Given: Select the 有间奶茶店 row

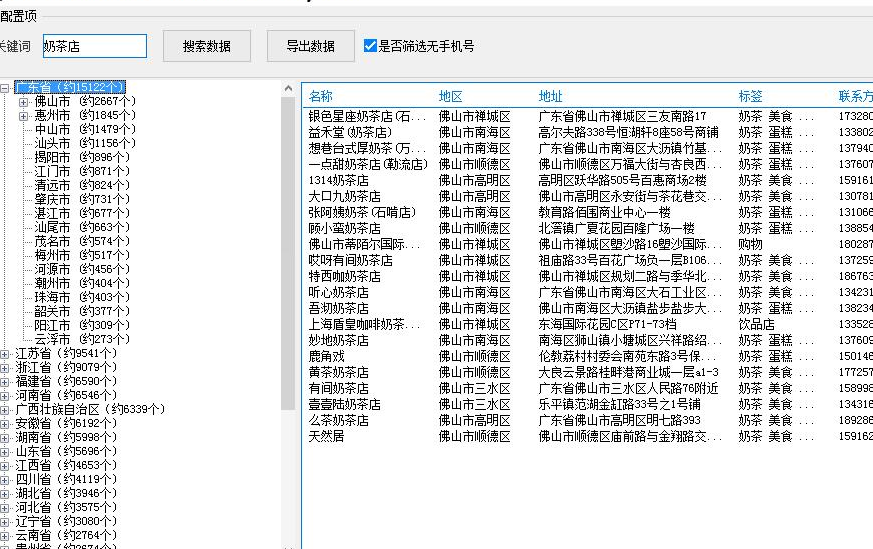Looking at the screenshot, I should pyautogui.click(x=587, y=388).
